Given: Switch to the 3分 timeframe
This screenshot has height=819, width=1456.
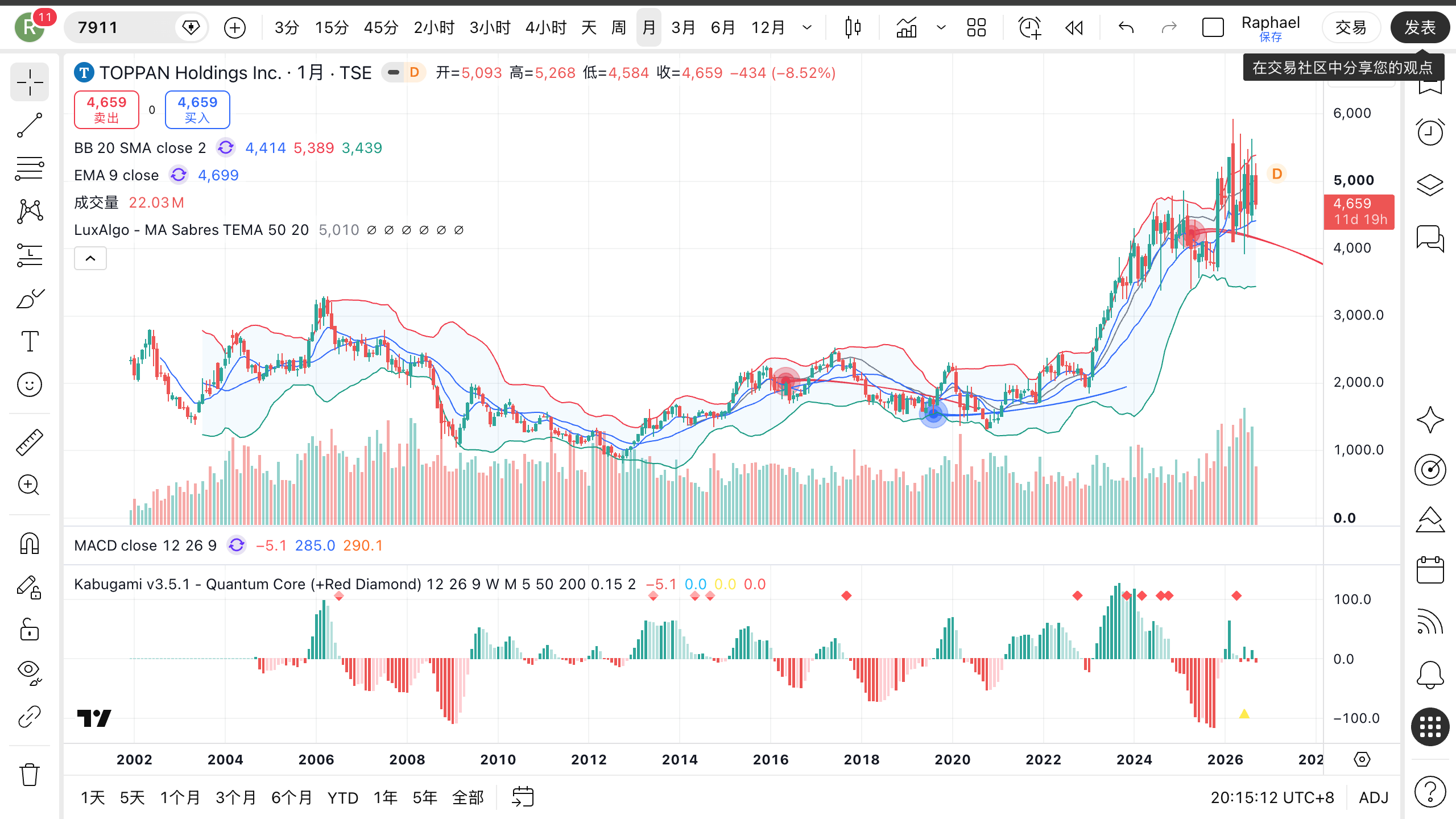Looking at the screenshot, I should coord(287,27).
